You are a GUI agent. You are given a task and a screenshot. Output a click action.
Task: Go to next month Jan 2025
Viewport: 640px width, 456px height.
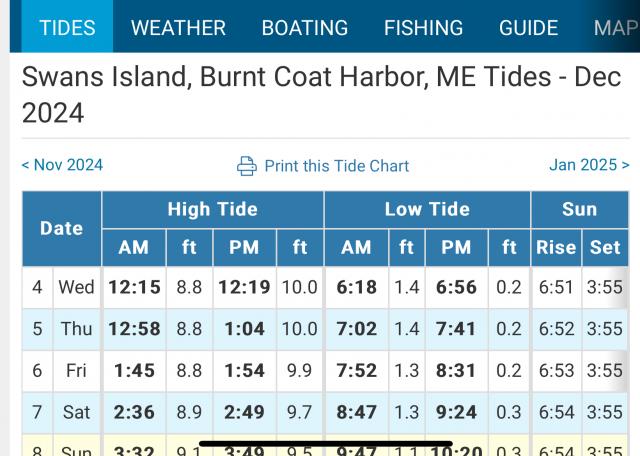point(589,165)
